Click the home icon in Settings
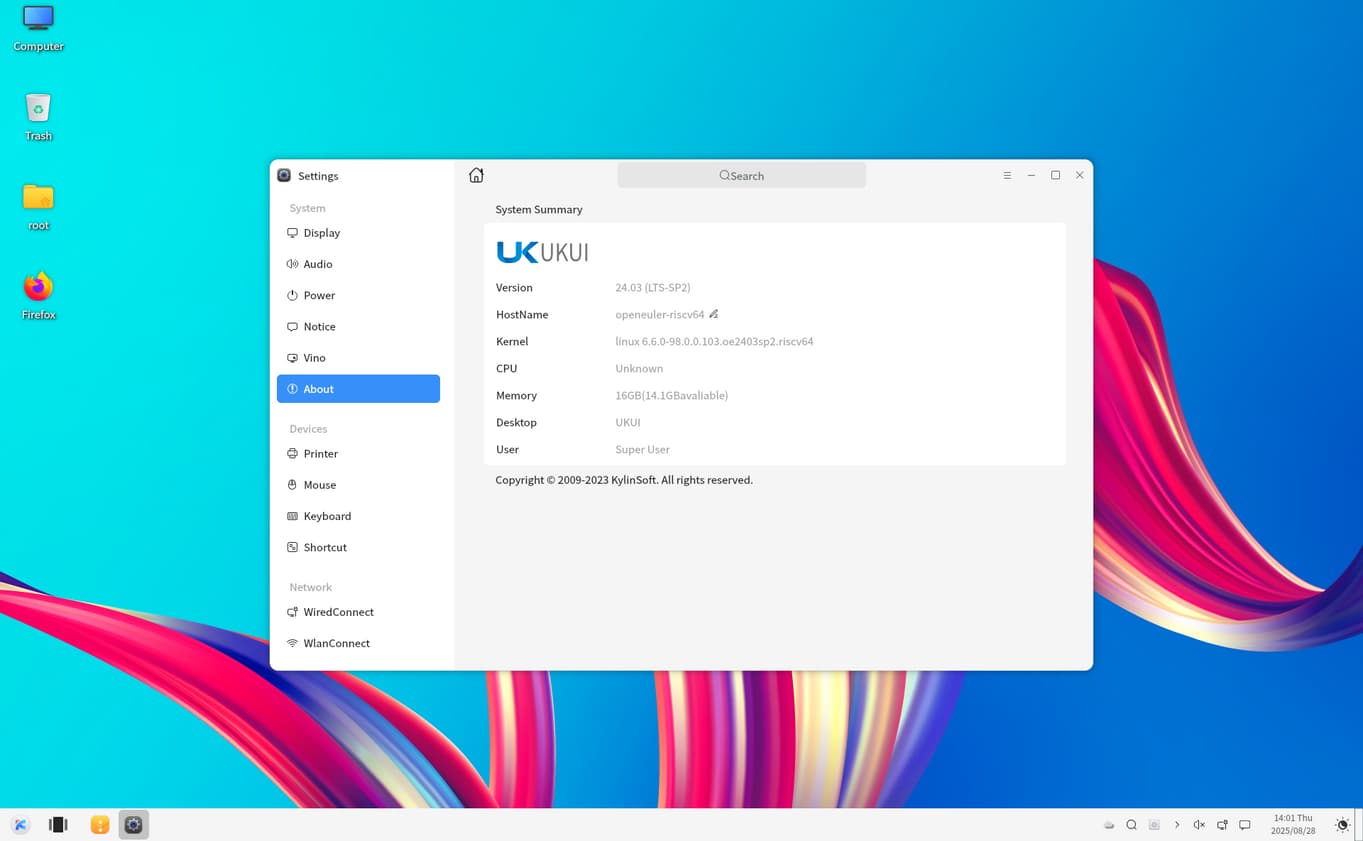The height and width of the screenshot is (841, 1363). [x=476, y=175]
